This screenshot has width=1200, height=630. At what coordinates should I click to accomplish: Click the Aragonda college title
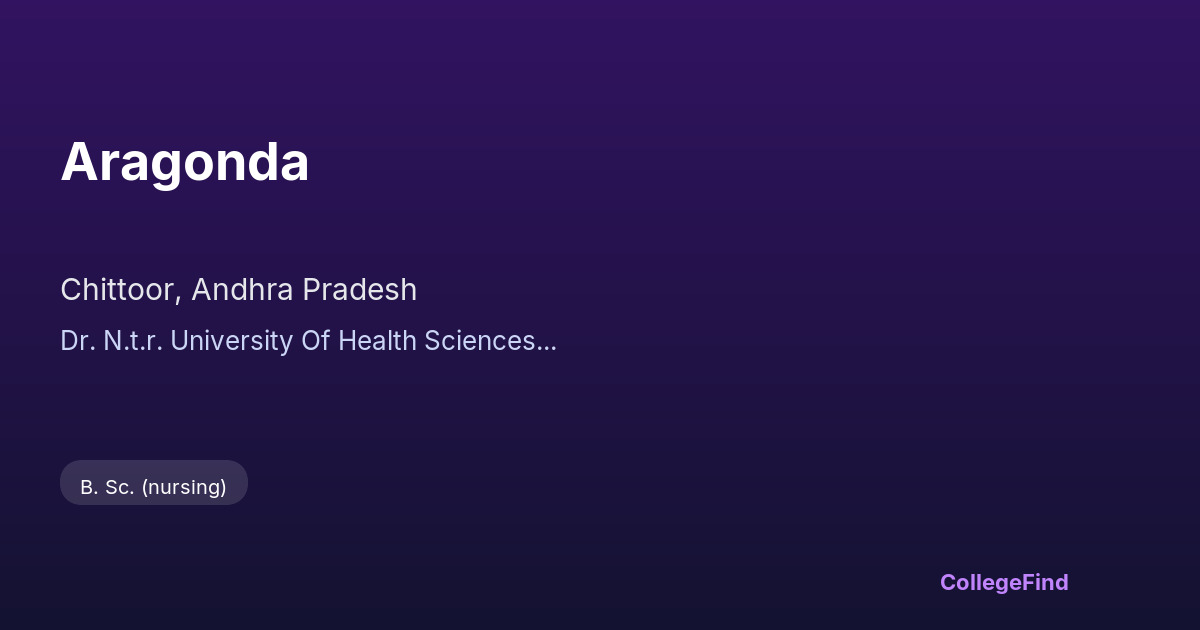pos(185,162)
